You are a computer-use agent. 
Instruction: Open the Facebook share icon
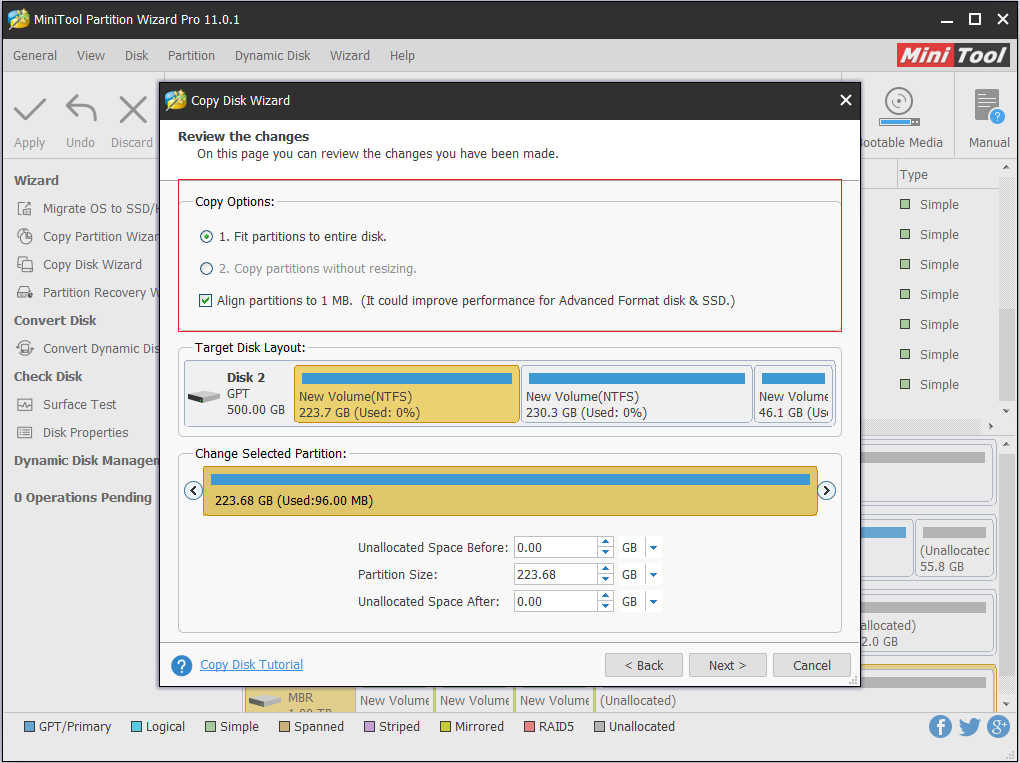click(940, 727)
